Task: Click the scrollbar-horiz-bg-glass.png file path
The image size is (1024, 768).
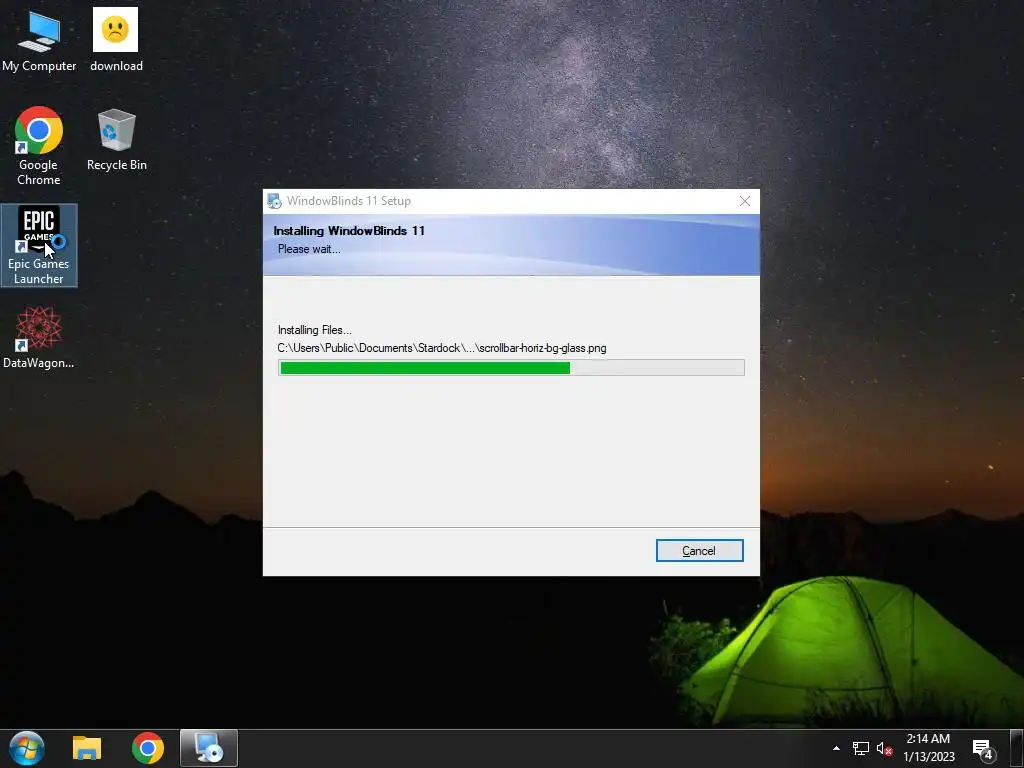Action: pos(442,348)
